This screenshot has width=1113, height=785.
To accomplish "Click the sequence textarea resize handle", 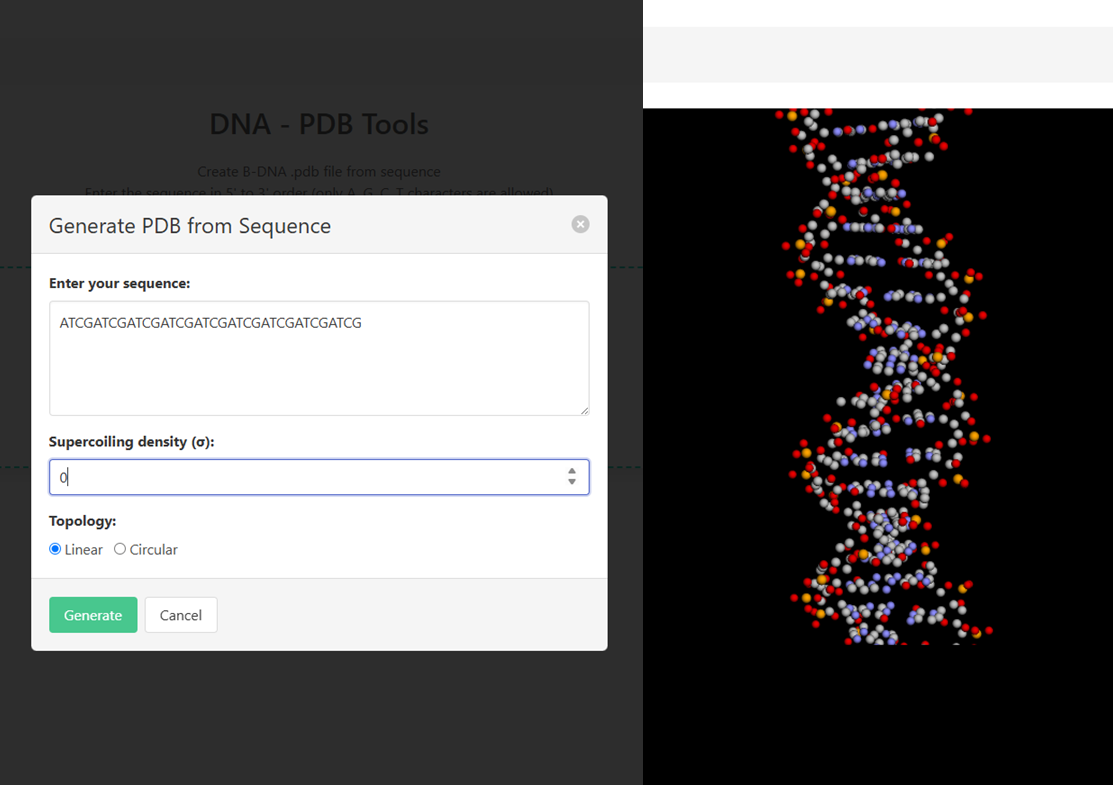I will tap(584, 410).
